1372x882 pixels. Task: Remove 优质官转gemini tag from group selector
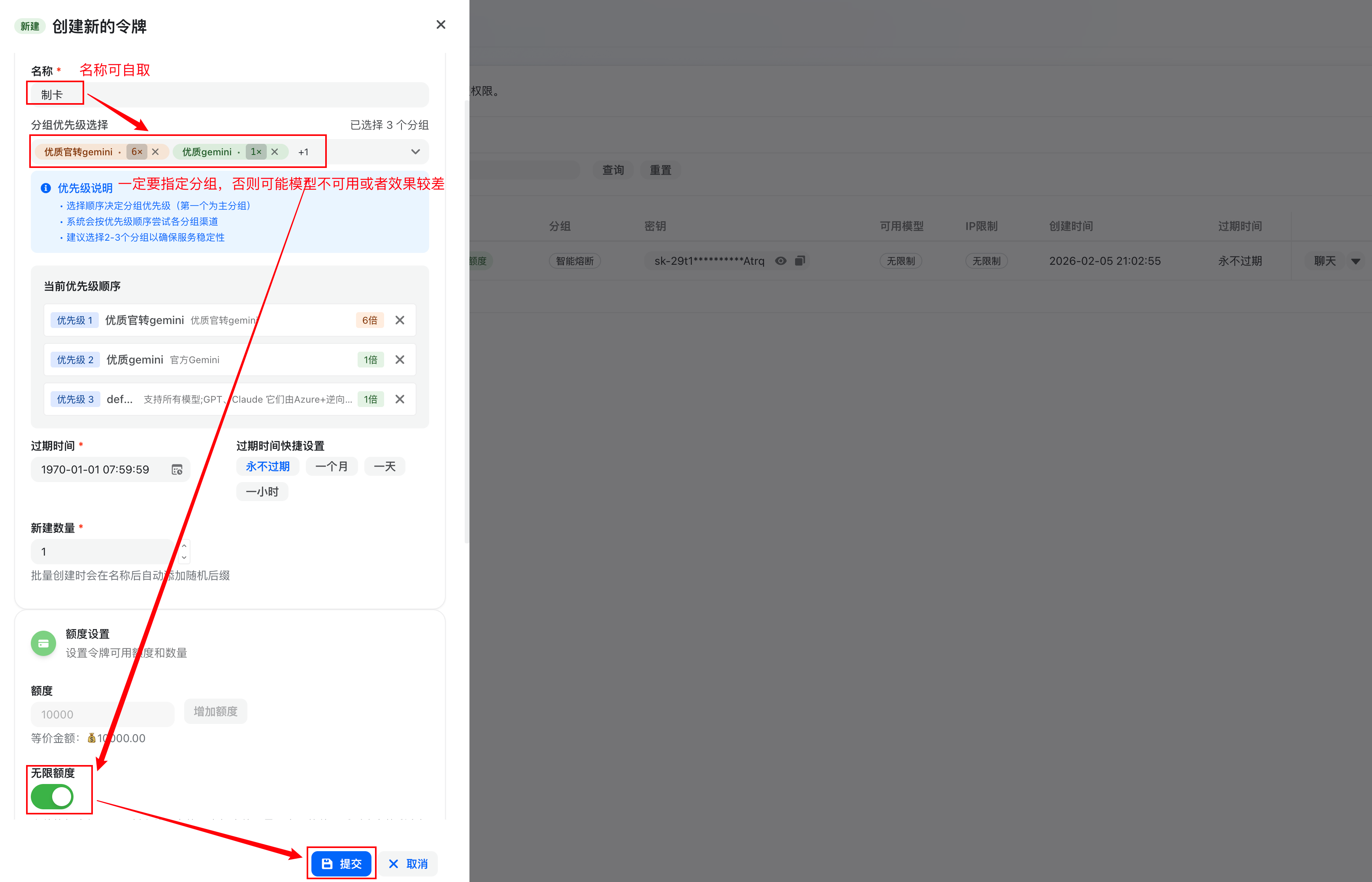[155, 152]
